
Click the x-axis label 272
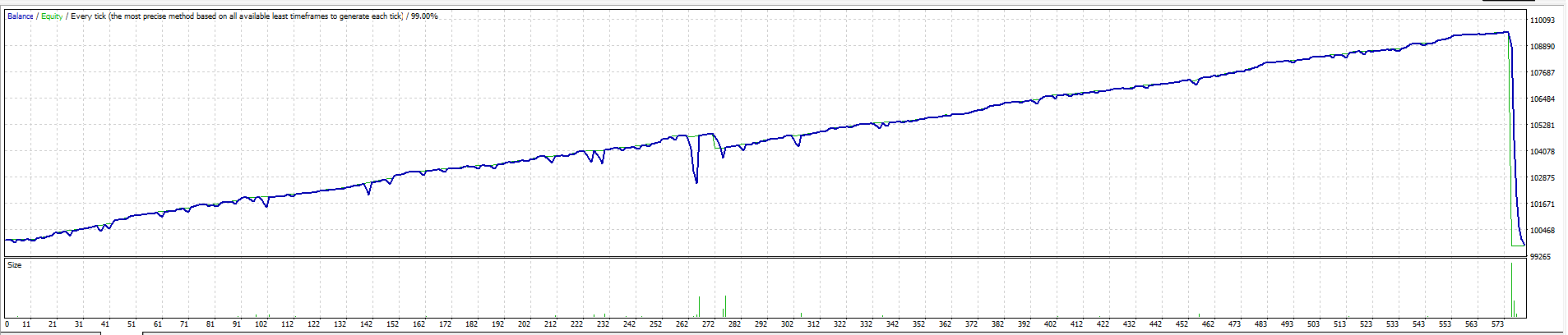coord(709,324)
